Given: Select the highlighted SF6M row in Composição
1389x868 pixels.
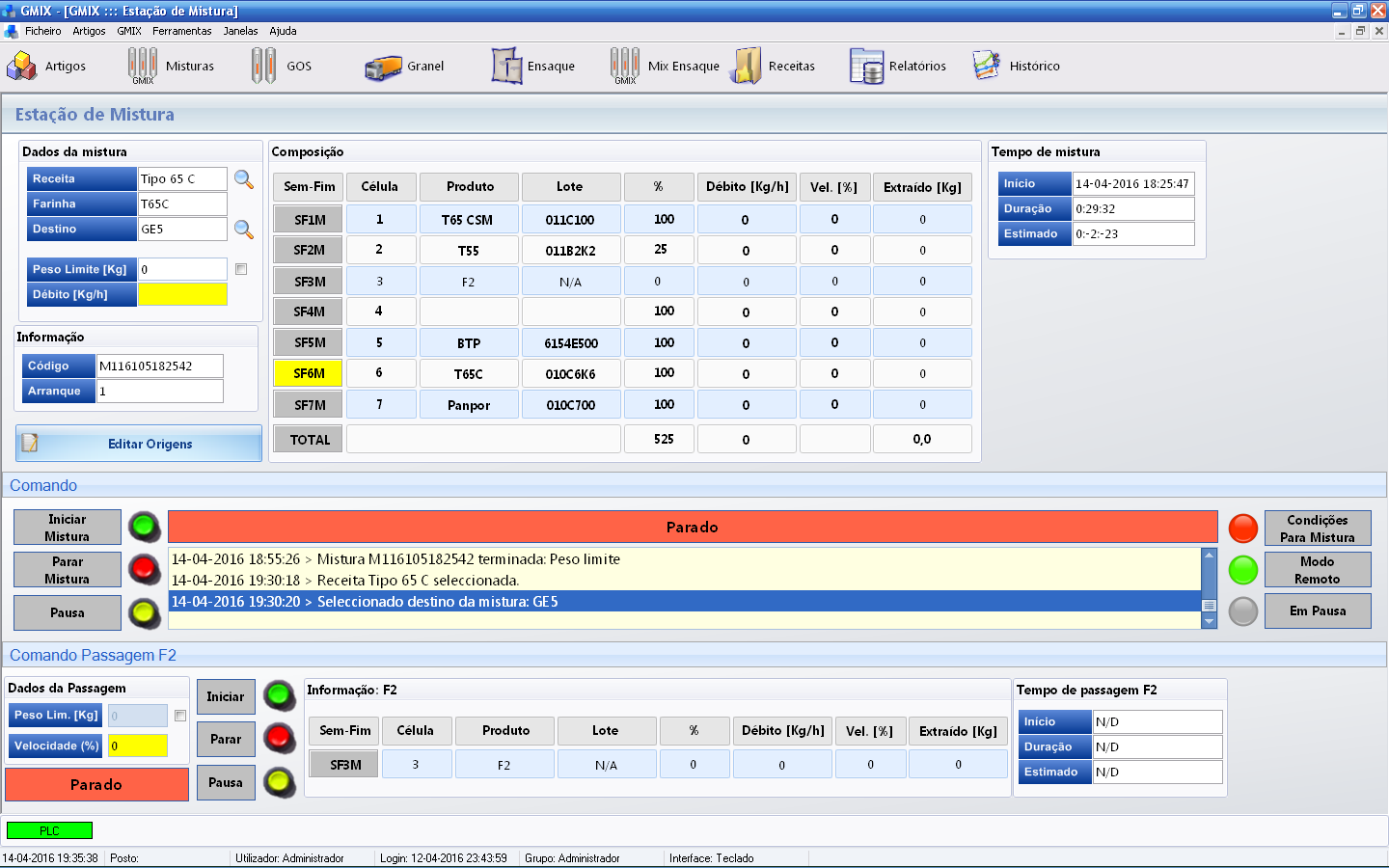Looking at the screenshot, I should 308,372.
